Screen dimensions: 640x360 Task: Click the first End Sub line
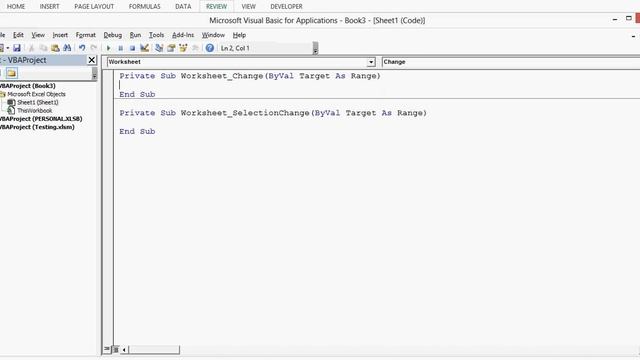[137, 94]
